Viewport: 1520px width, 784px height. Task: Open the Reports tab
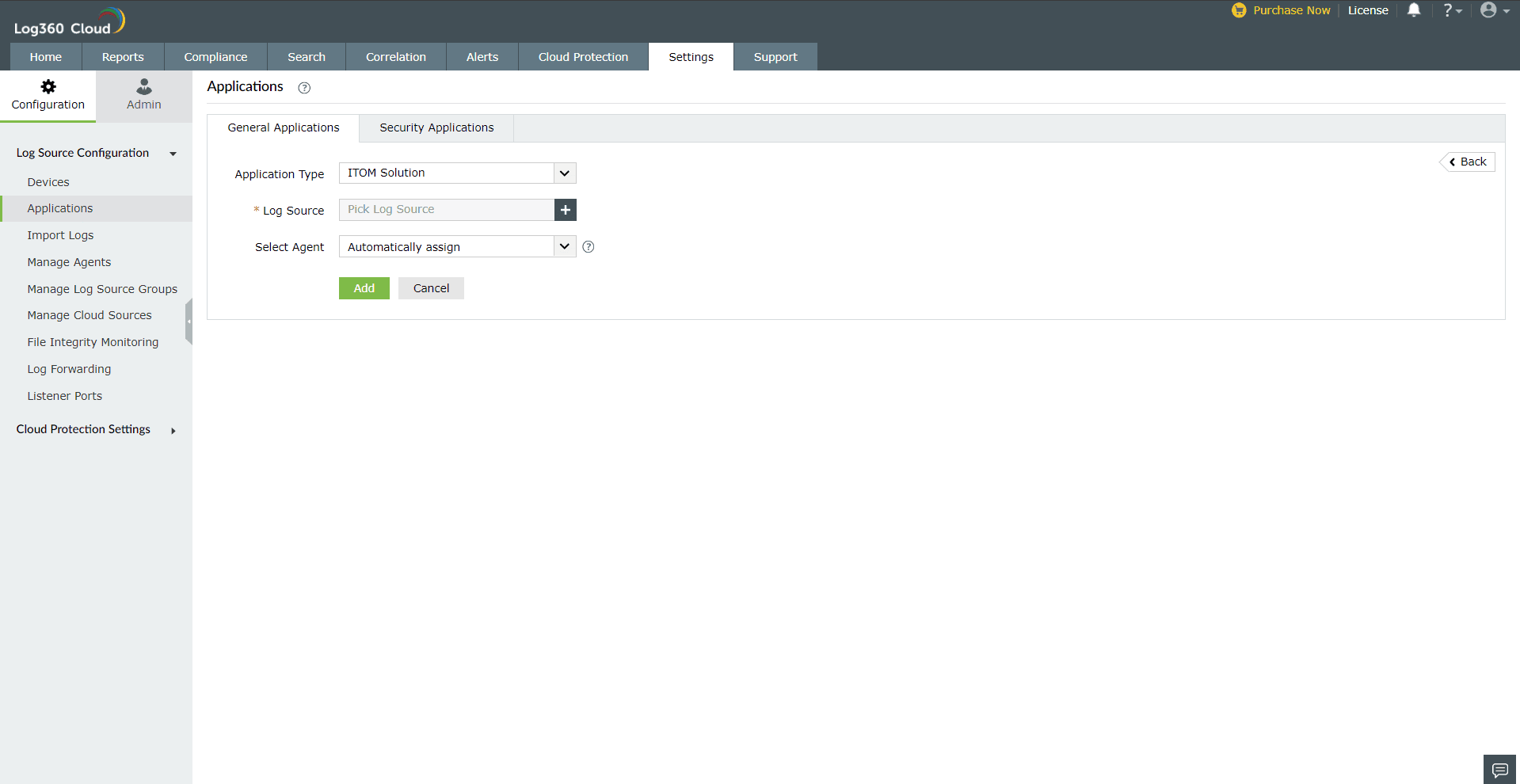click(123, 57)
